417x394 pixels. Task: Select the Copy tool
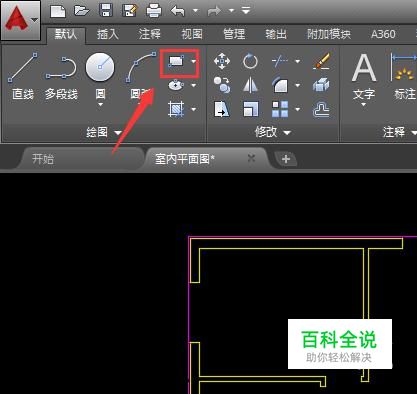point(222,85)
